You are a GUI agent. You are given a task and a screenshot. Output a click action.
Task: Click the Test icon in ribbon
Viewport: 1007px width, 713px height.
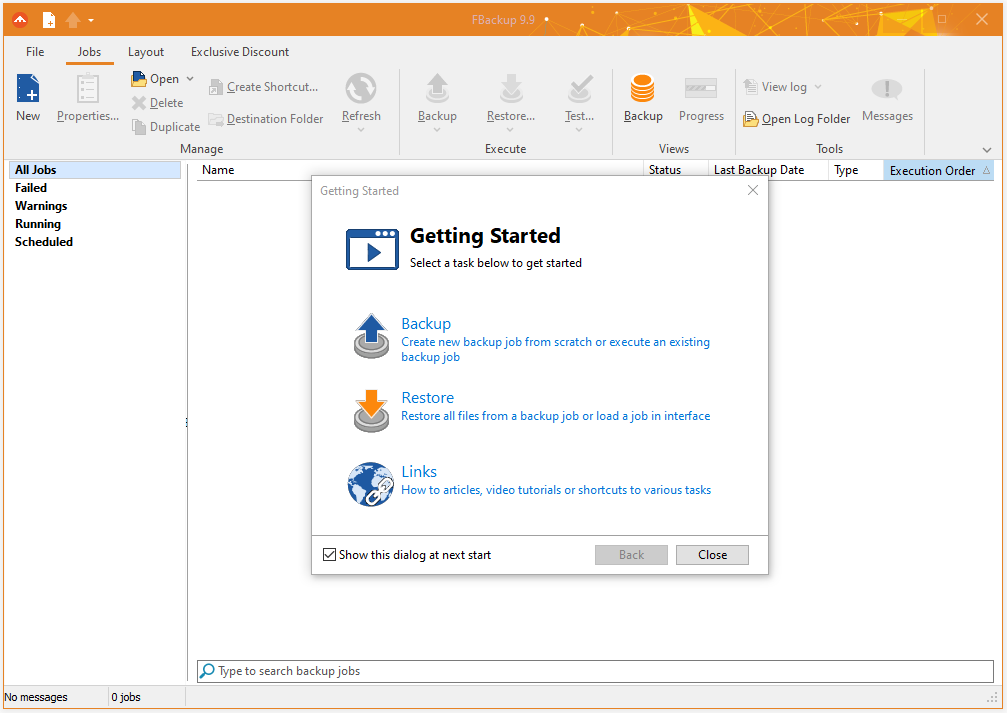tap(580, 88)
